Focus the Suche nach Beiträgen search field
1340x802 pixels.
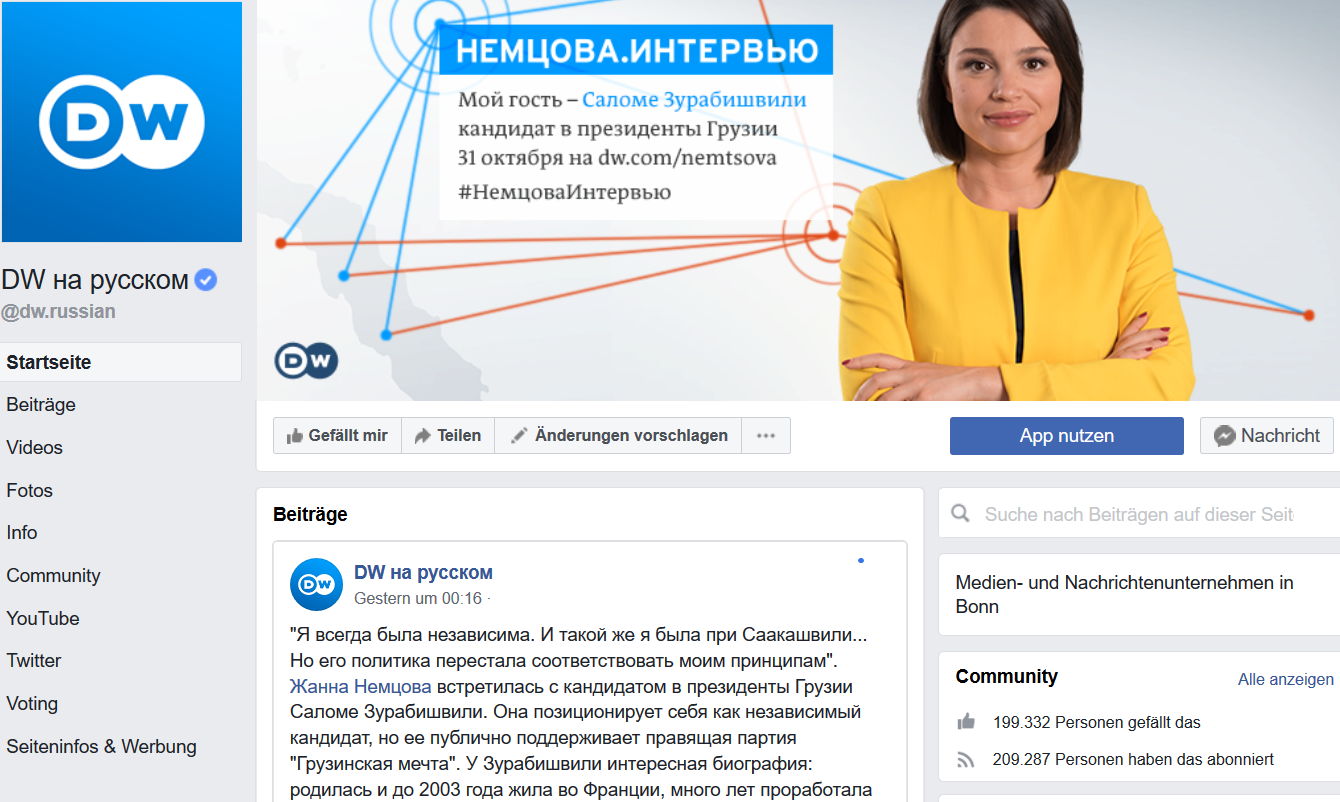pyautogui.click(x=1139, y=514)
